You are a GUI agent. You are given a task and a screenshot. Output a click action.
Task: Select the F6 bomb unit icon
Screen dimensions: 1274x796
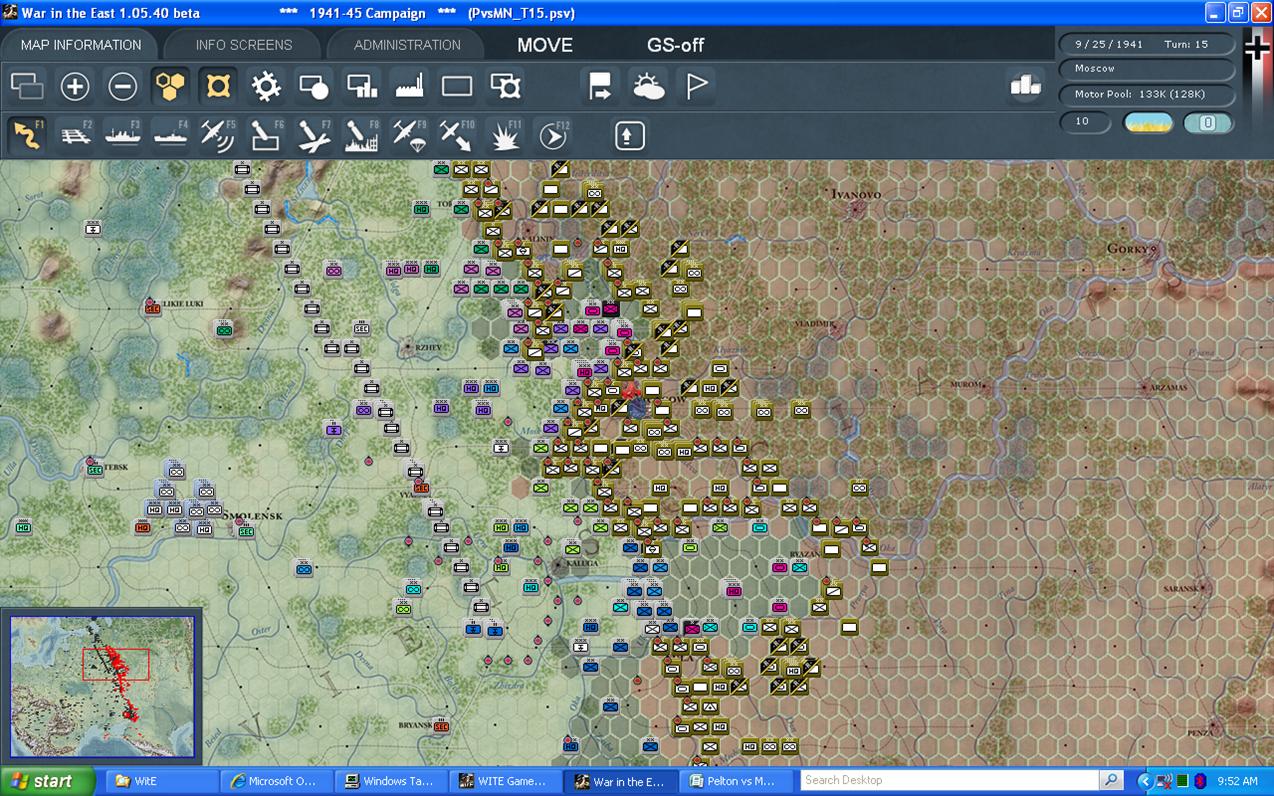point(266,135)
